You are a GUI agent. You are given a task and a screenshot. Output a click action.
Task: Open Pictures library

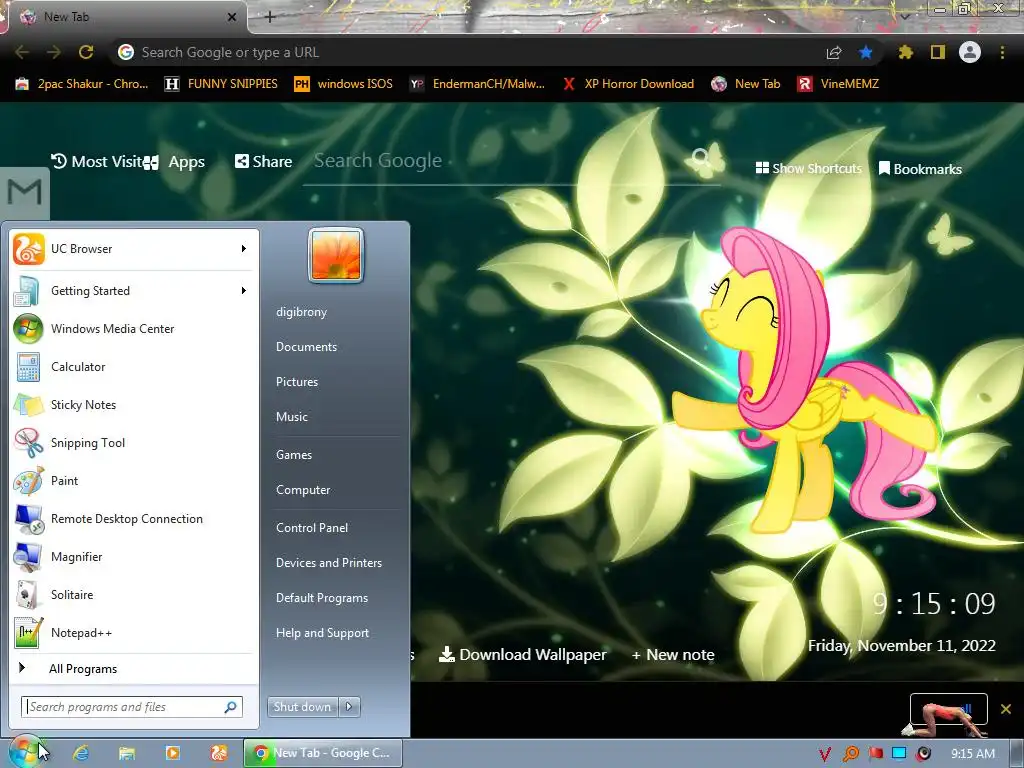[296, 381]
